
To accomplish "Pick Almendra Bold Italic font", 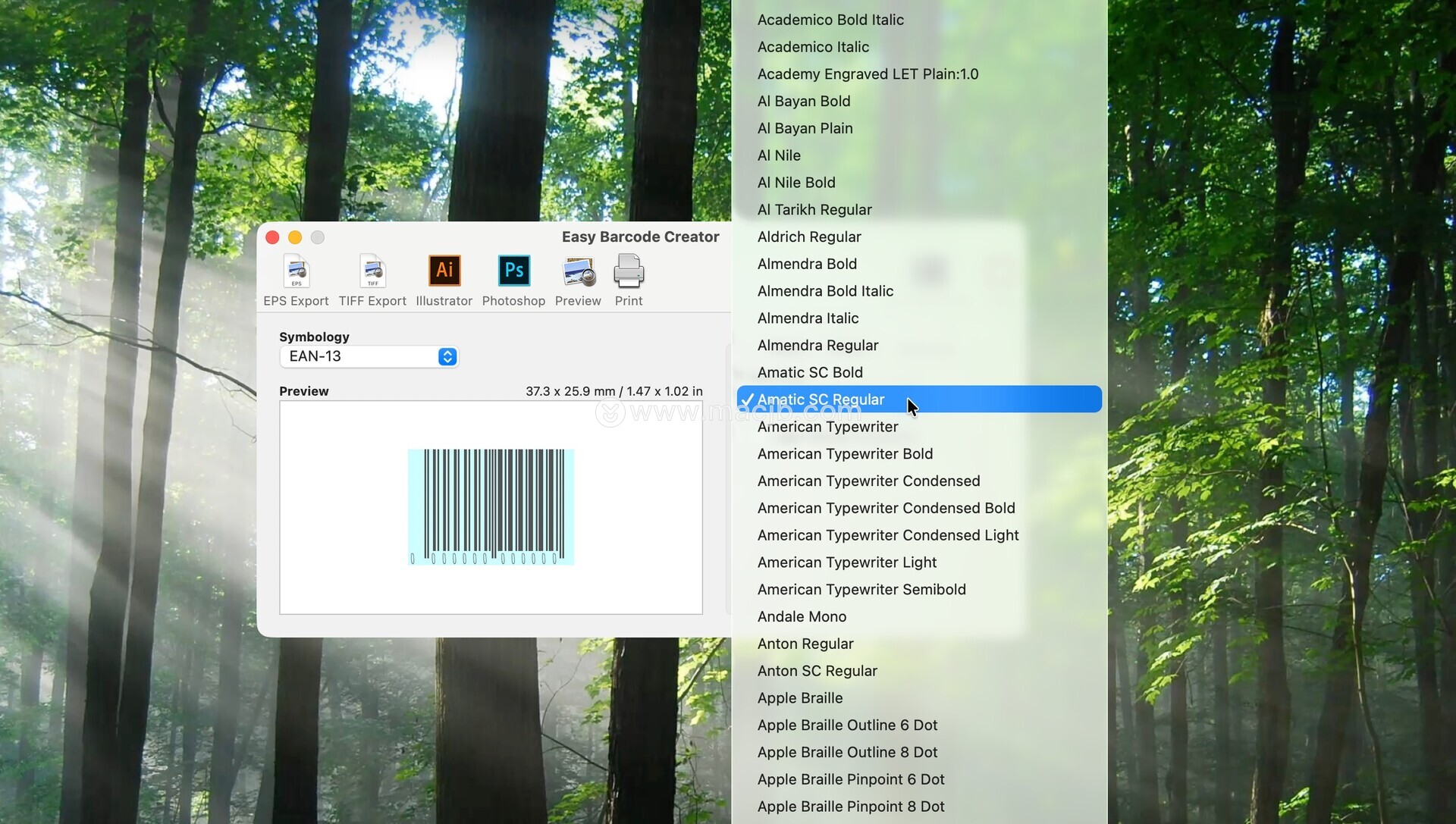I will (825, 291).
